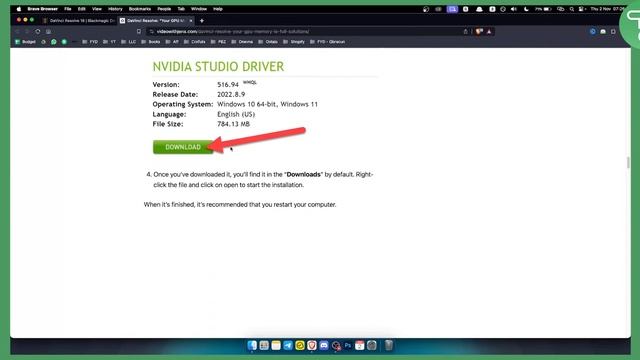
Task: Open Notes from the dock
Action: click(x=276, y=345)
